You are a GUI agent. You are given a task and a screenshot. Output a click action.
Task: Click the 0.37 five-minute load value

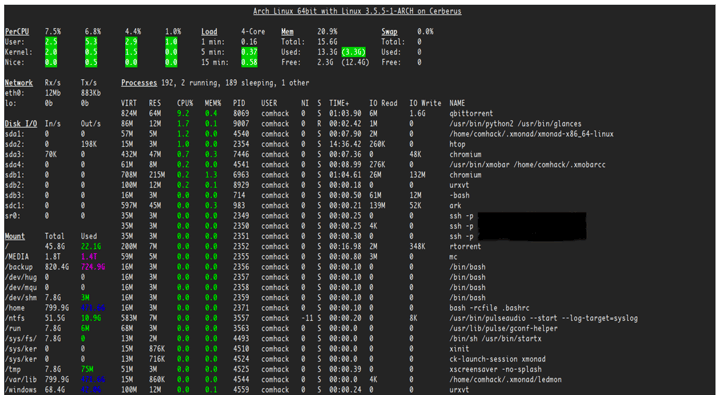pyautogui.click(x=249, y=52)
